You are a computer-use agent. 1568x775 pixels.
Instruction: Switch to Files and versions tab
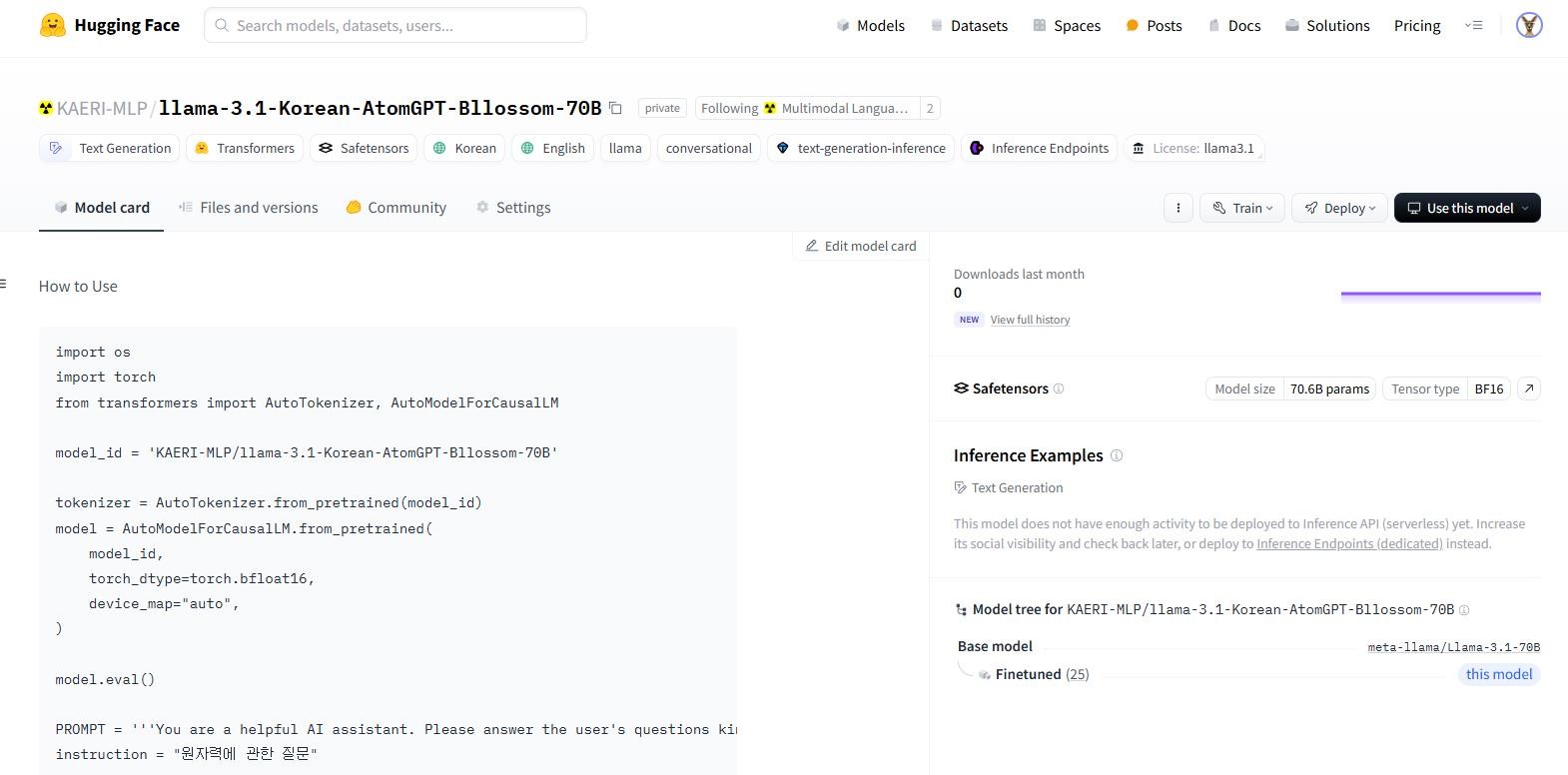(x=248, y=208)
